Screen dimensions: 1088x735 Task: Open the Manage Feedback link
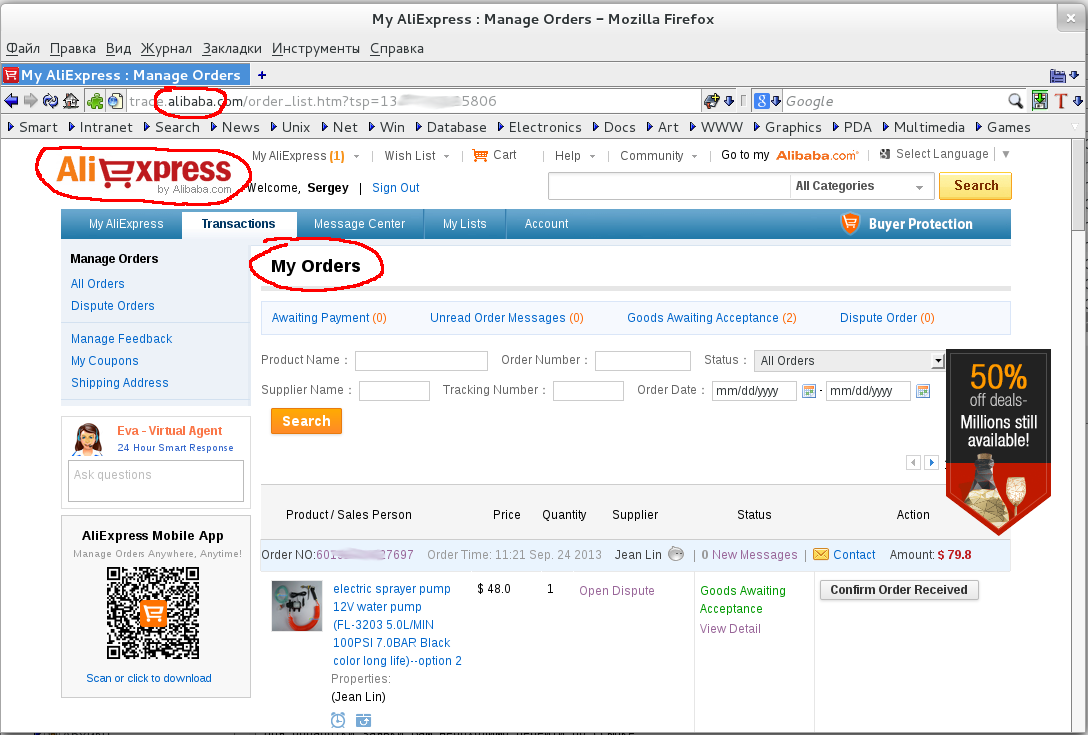(121, 339)
